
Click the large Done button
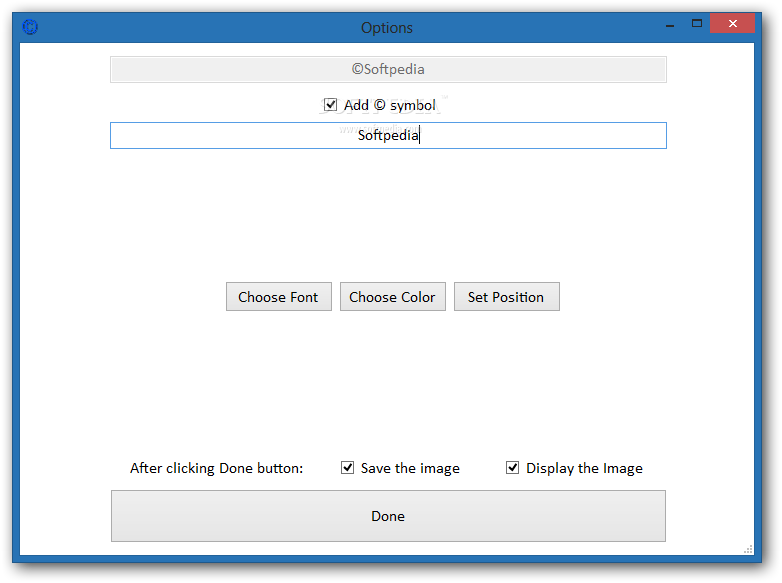(x=388, y=516)
